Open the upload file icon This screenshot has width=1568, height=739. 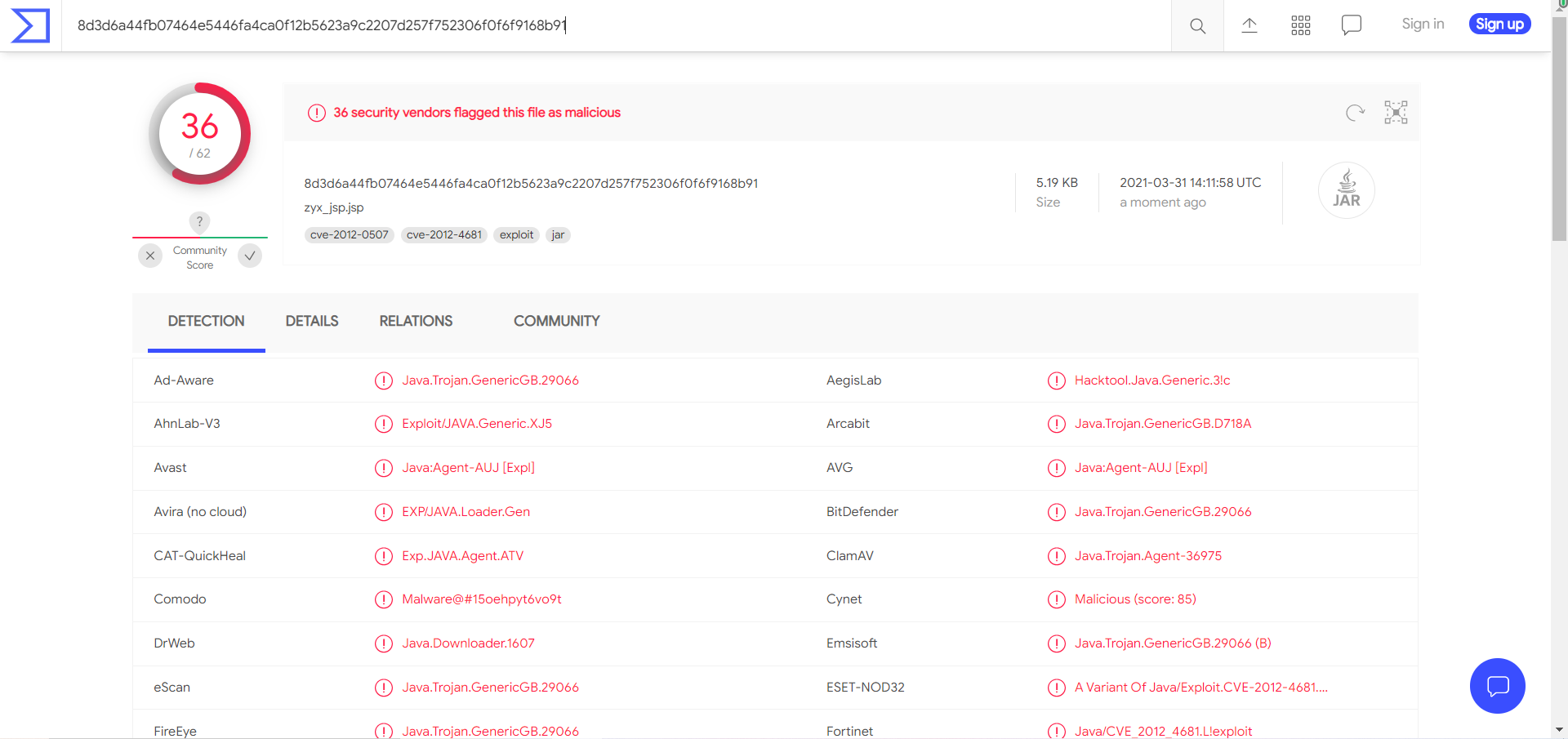(1249, 25)
